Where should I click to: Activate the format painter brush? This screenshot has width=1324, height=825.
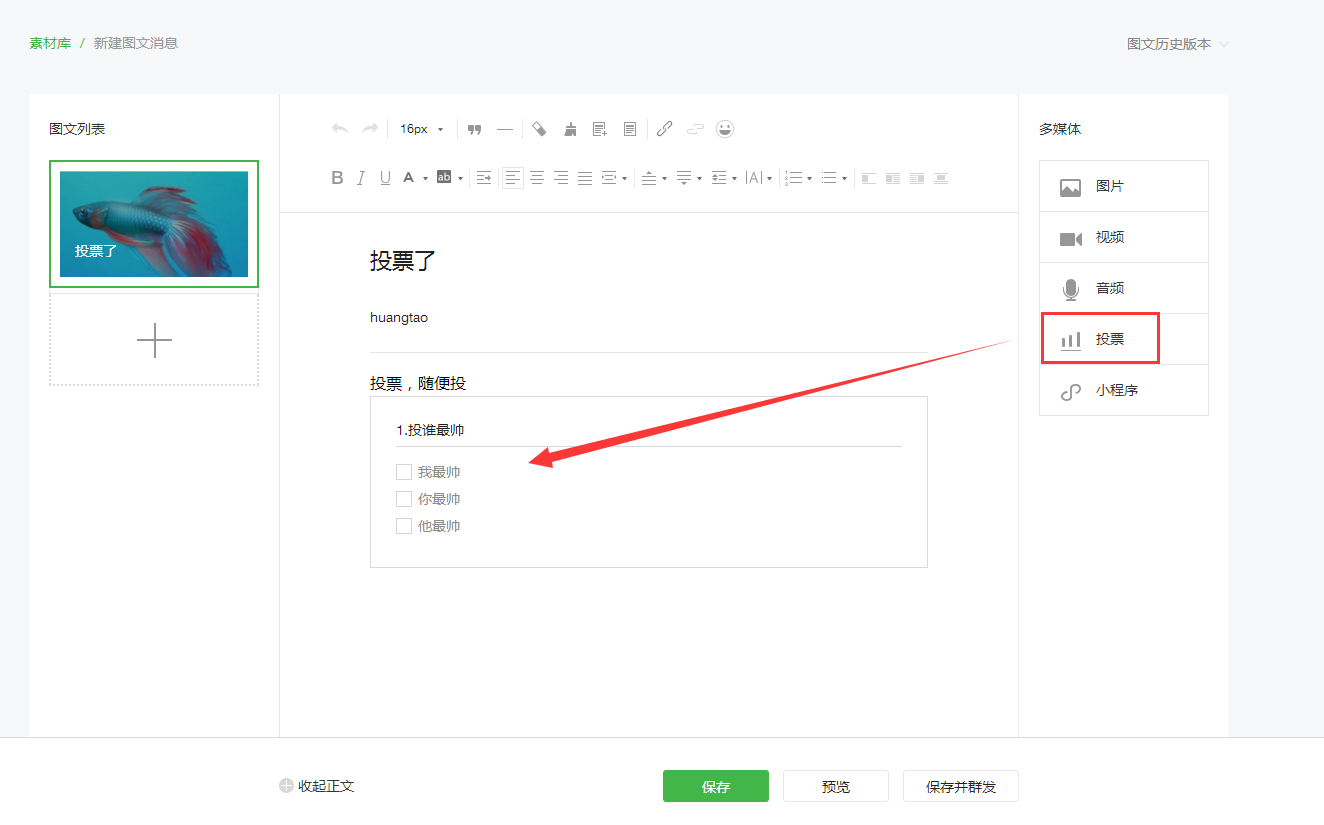pyautogui.click(x=570, y=129)
